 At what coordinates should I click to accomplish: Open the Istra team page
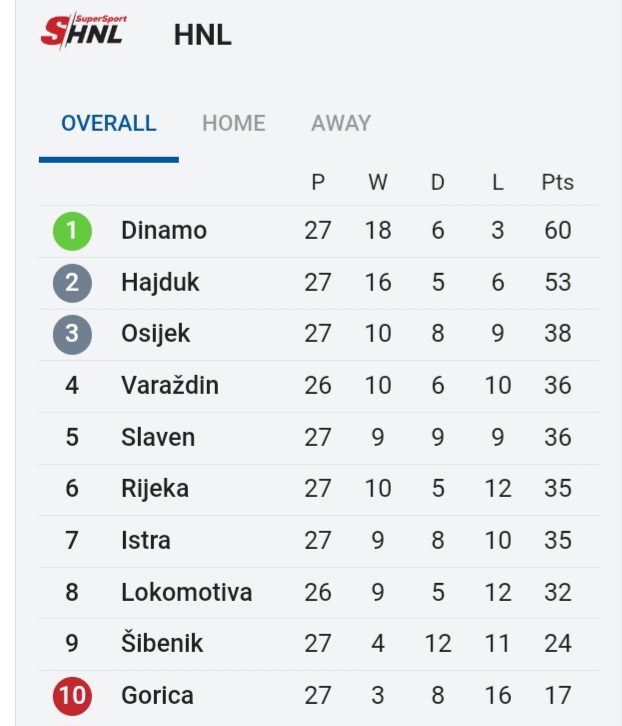(x=146, y=541)
